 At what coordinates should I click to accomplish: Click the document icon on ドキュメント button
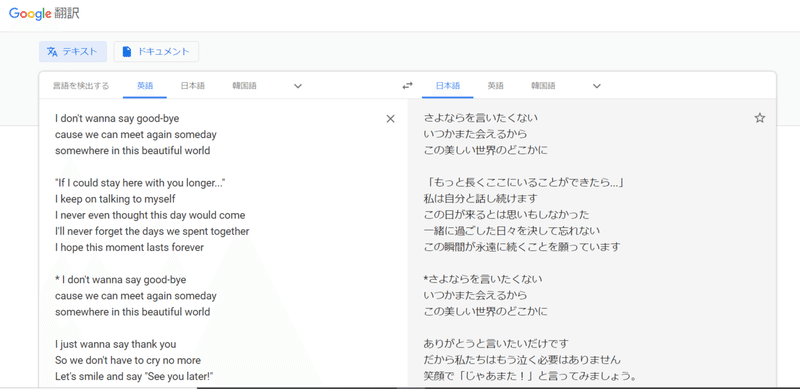127,52
